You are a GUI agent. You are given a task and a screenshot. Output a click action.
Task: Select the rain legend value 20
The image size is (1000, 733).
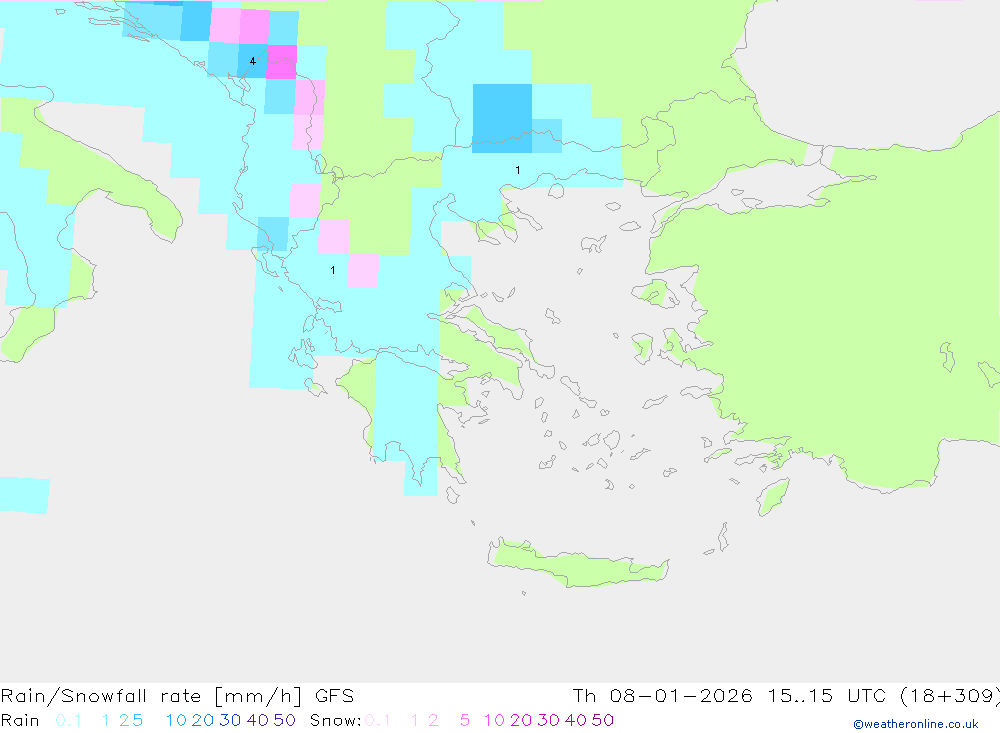(203, 720)
